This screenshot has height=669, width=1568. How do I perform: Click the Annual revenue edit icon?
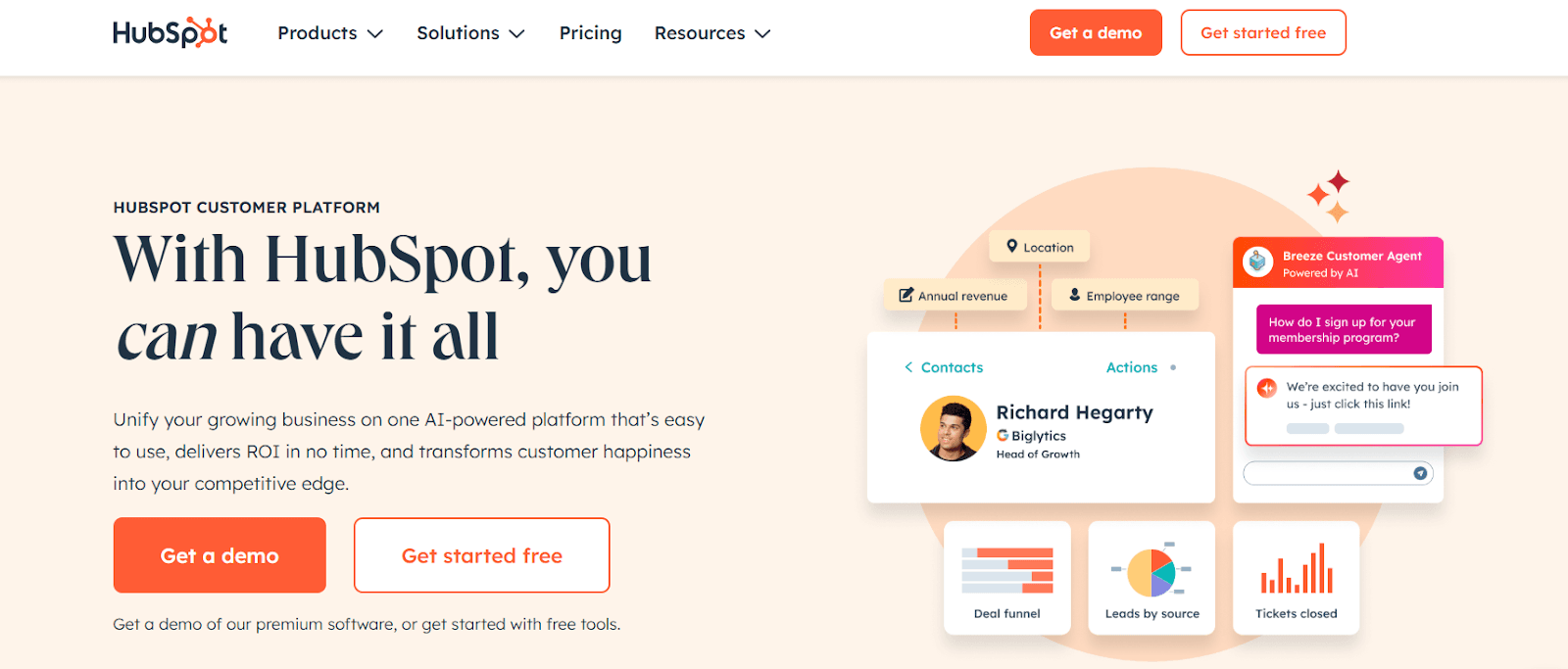point(906,295)
